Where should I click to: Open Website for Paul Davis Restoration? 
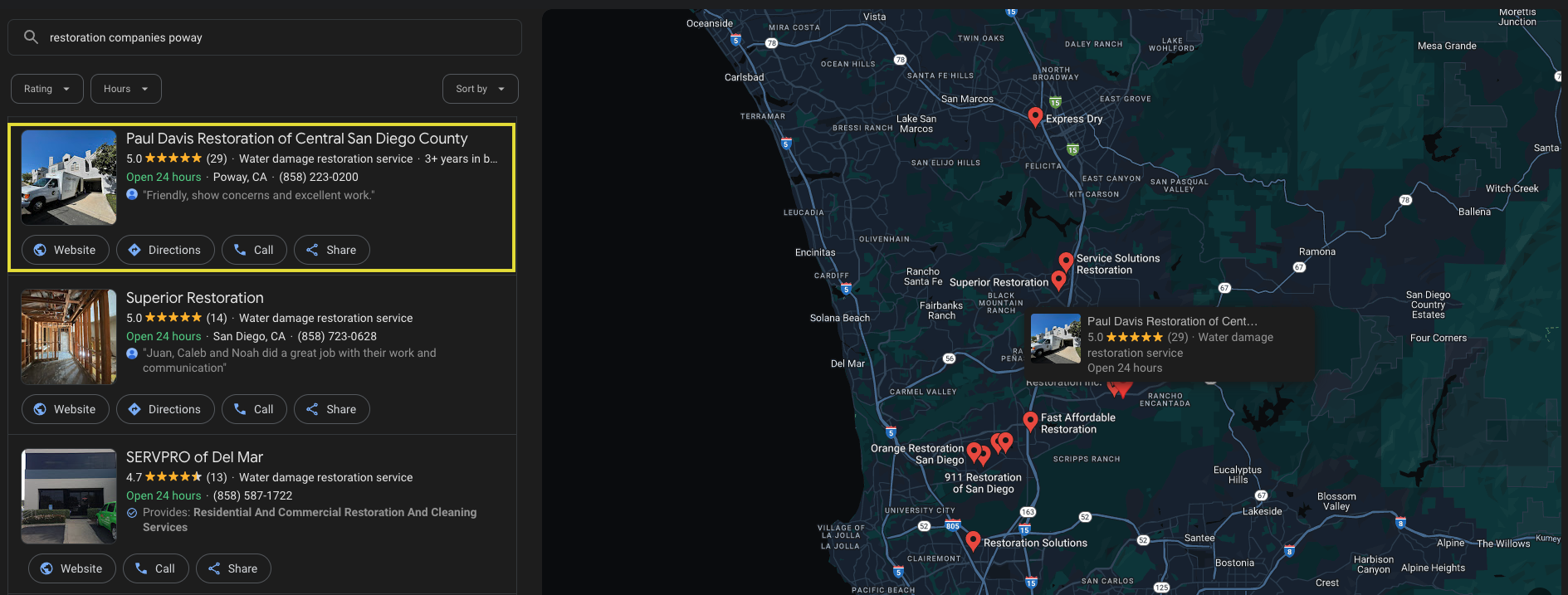[66, 250]
